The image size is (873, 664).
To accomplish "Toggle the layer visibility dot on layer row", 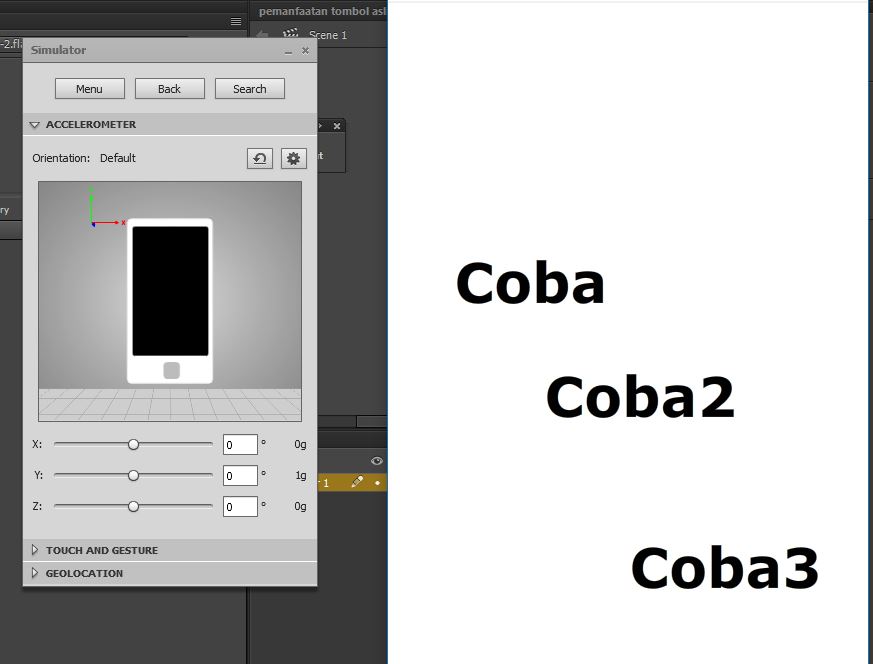I will click(x=377, y=483).
